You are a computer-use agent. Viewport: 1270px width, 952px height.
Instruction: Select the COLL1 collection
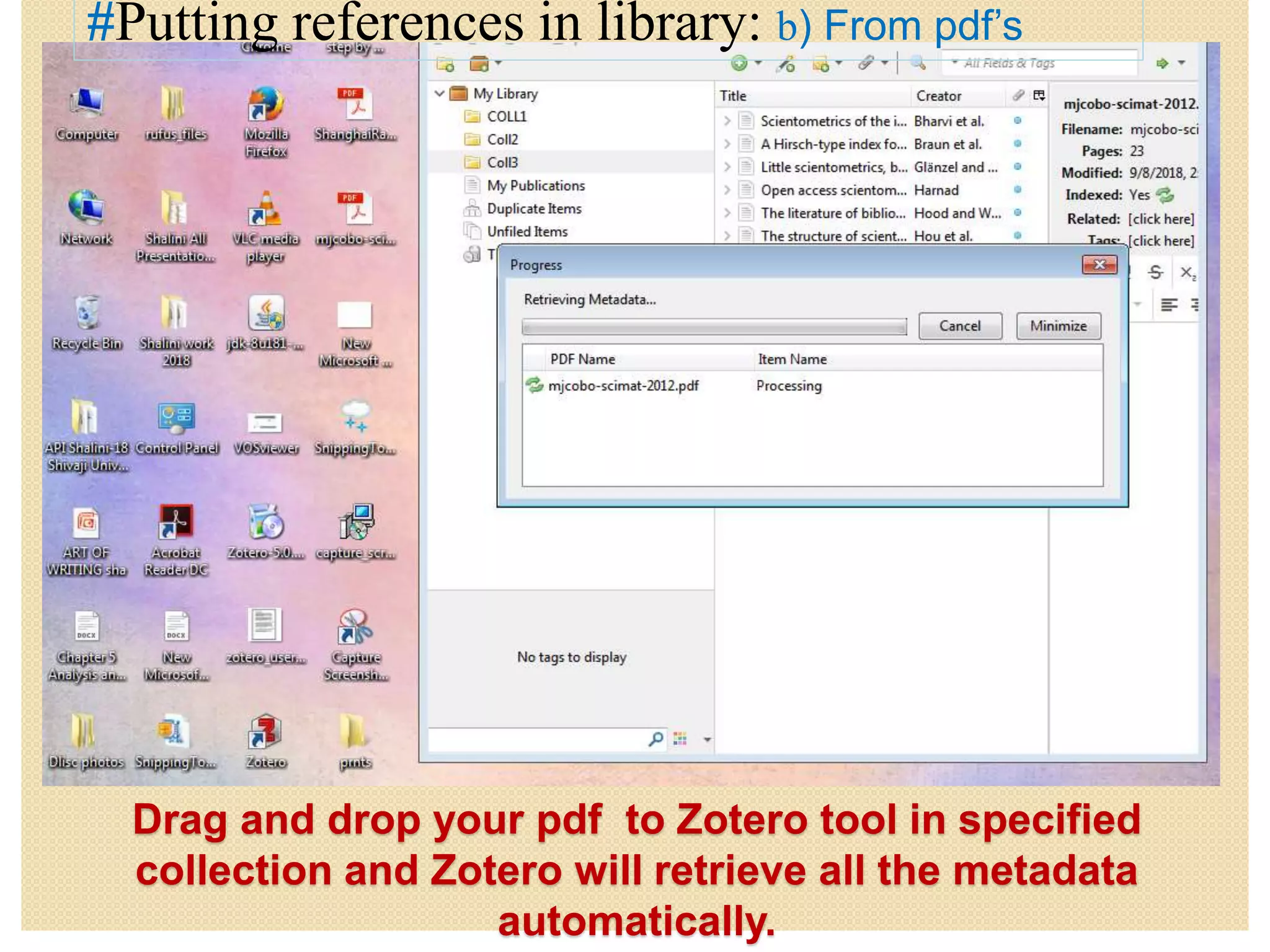pyautogui.click(x=507, y=117)
